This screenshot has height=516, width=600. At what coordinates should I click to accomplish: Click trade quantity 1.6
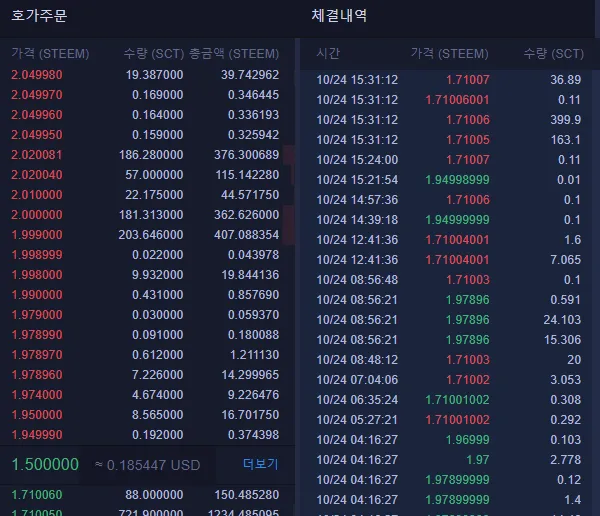[572, 240]
